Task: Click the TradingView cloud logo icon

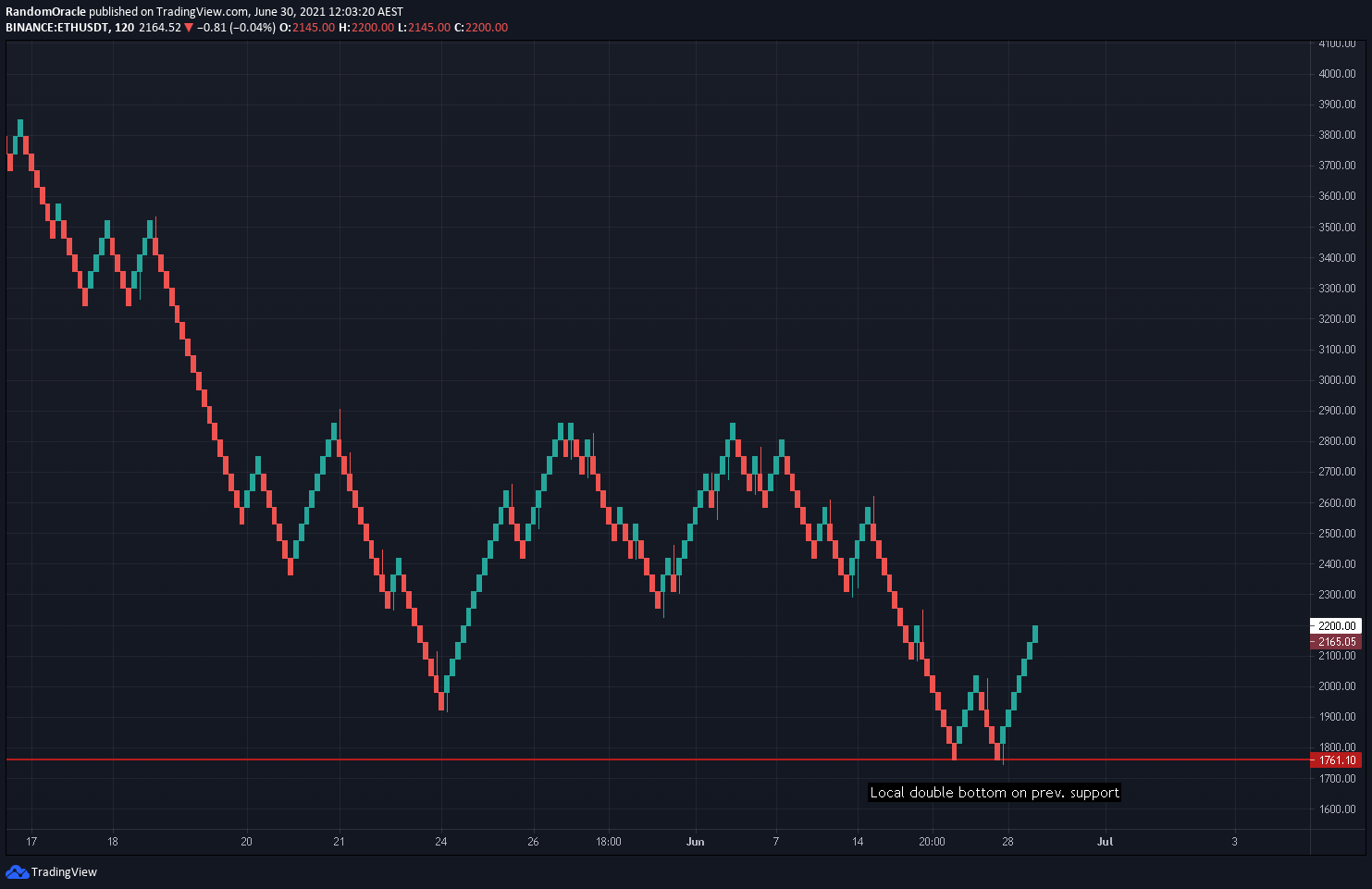Action: (x=17, y=871)
